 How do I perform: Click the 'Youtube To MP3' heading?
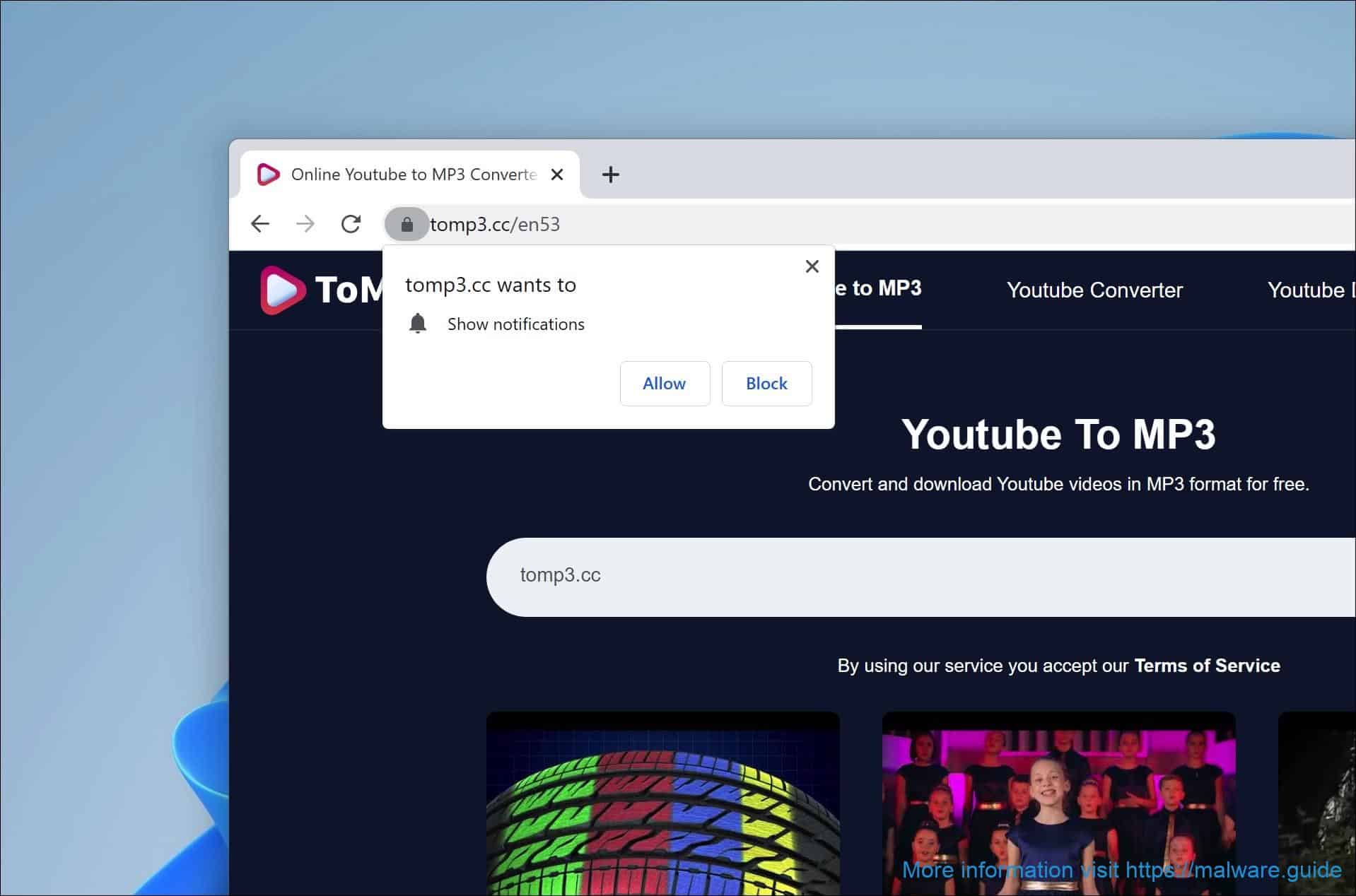(1058, 434)
